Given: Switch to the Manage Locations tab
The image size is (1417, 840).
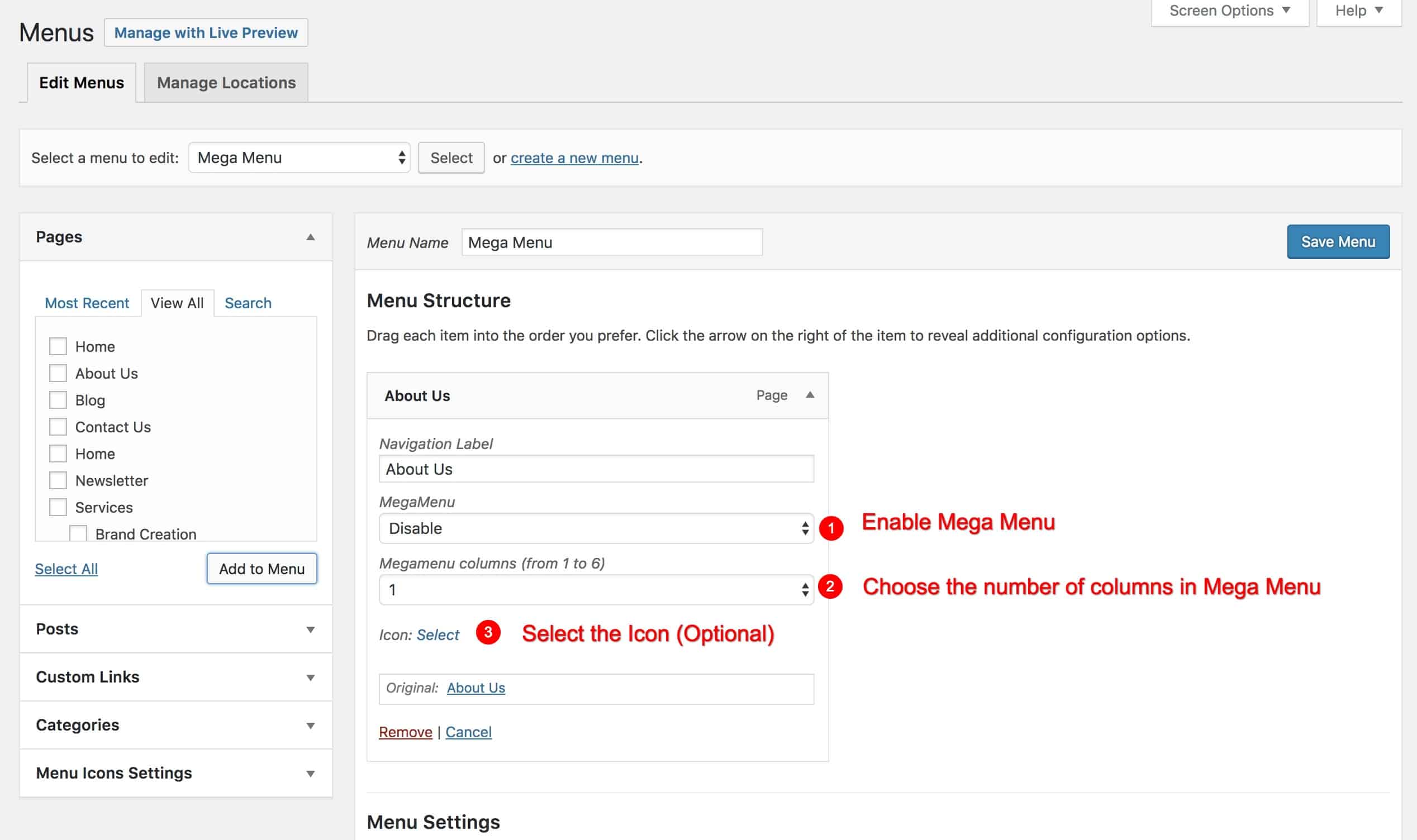Looking at the screenshot, I should [226, 83].
